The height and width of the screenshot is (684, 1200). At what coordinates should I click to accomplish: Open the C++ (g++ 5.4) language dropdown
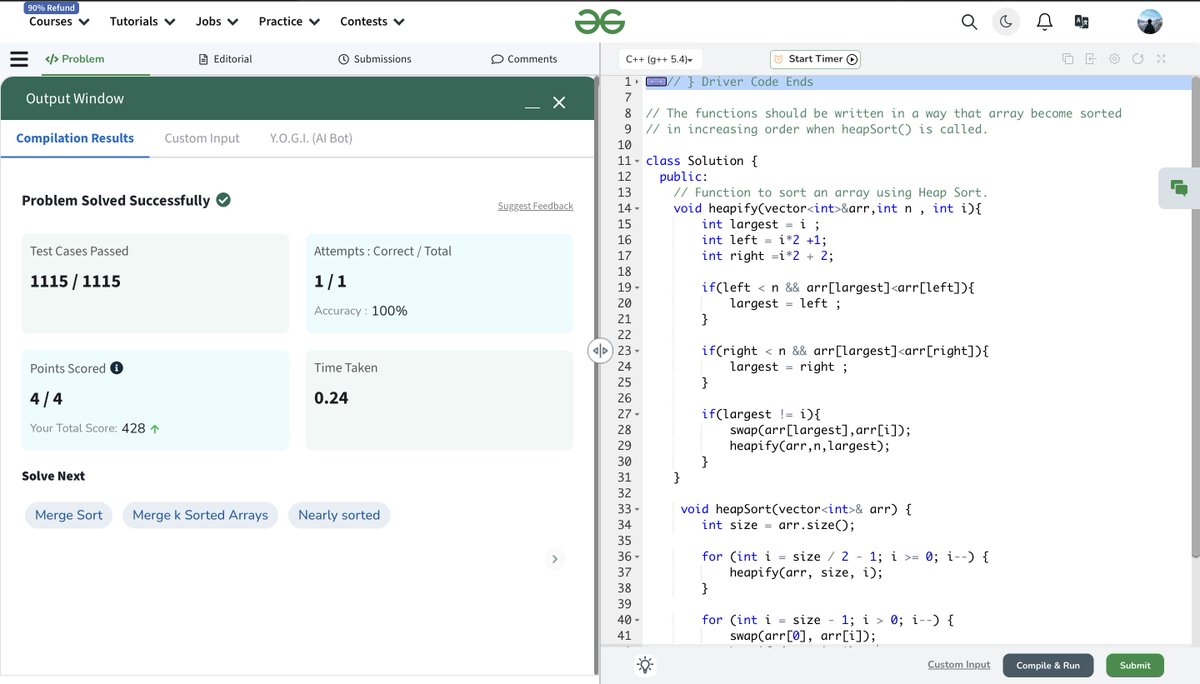(661, 59)
